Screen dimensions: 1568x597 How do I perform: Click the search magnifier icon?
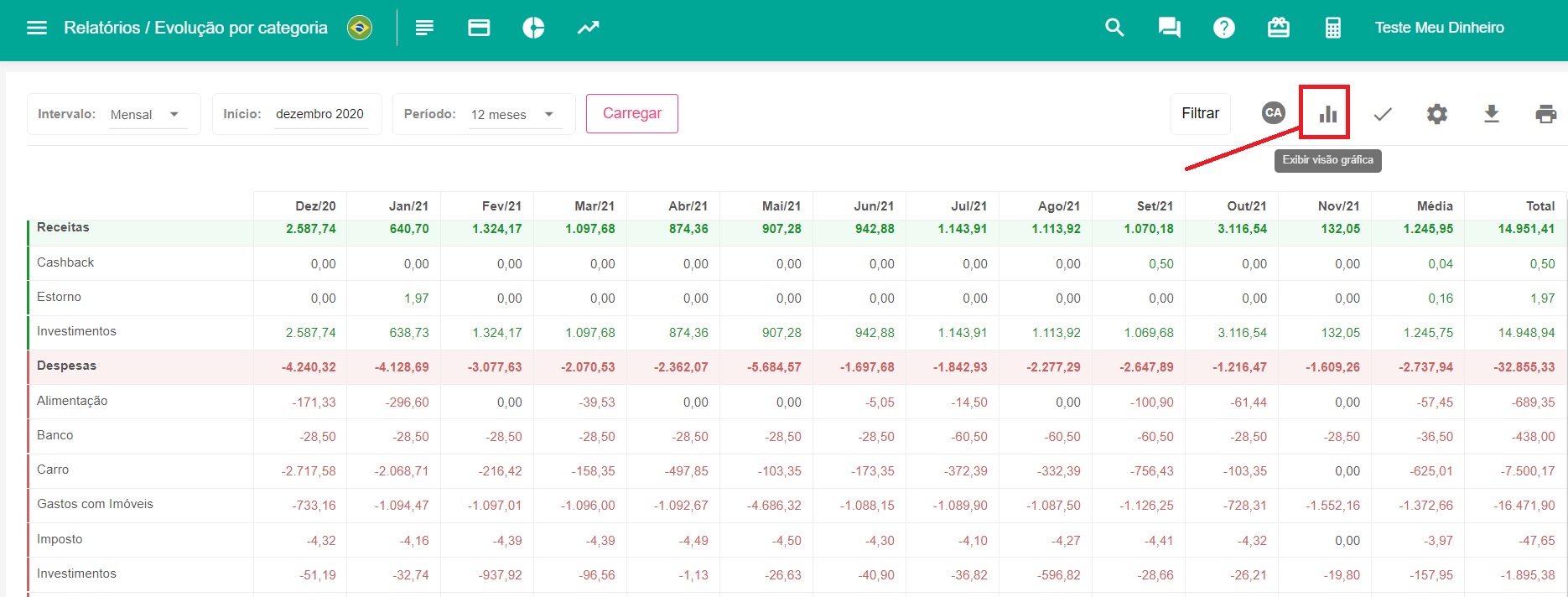tap(1114, 28)
